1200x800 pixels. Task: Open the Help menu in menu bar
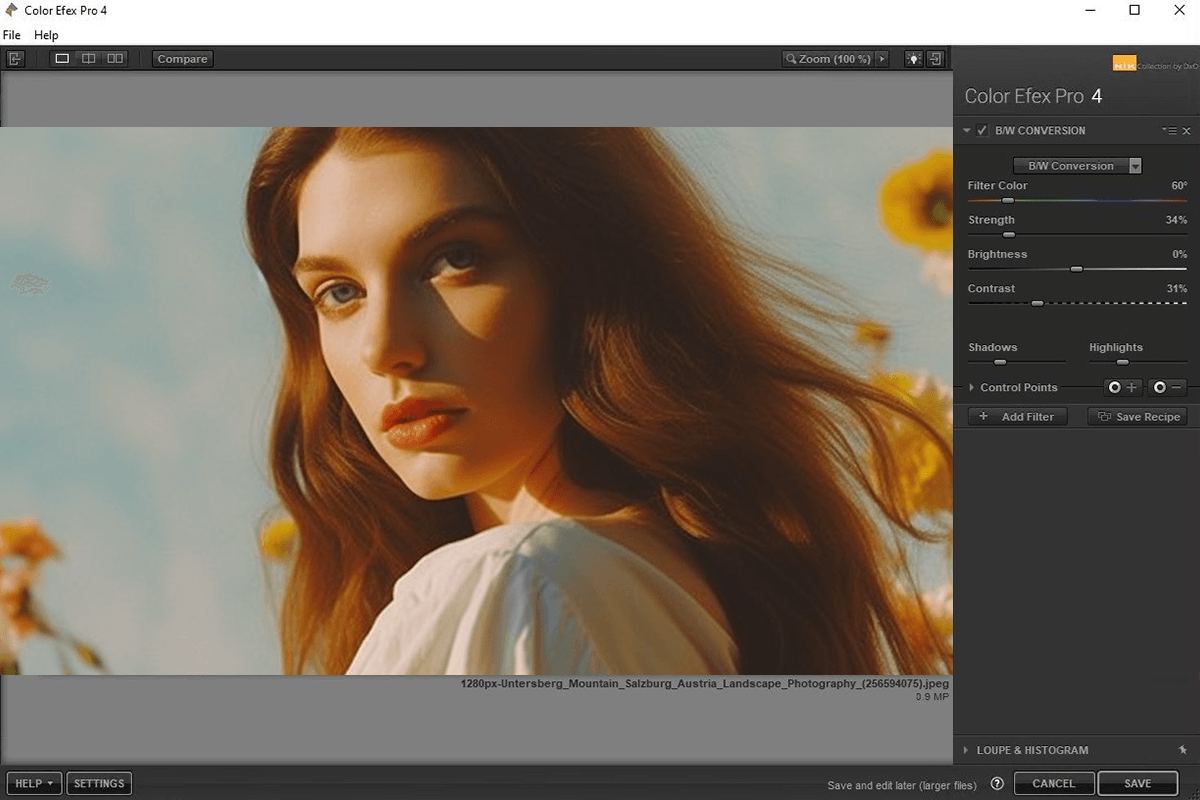click(46, 34)
